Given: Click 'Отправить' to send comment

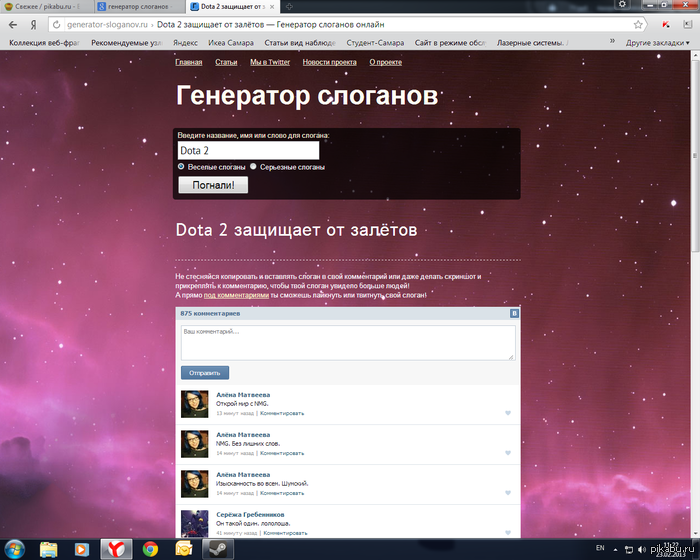Looking at the screenshot, I should (205, 373).
